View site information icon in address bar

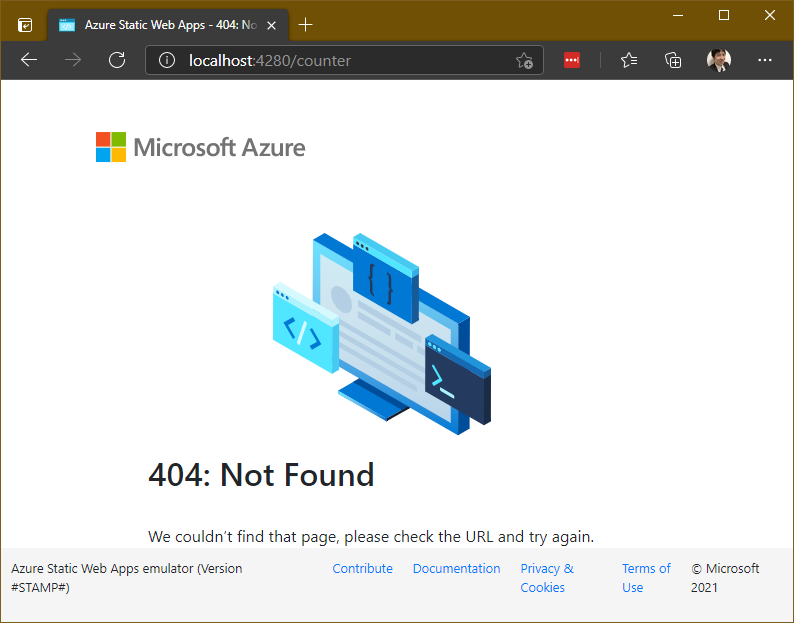167,60
